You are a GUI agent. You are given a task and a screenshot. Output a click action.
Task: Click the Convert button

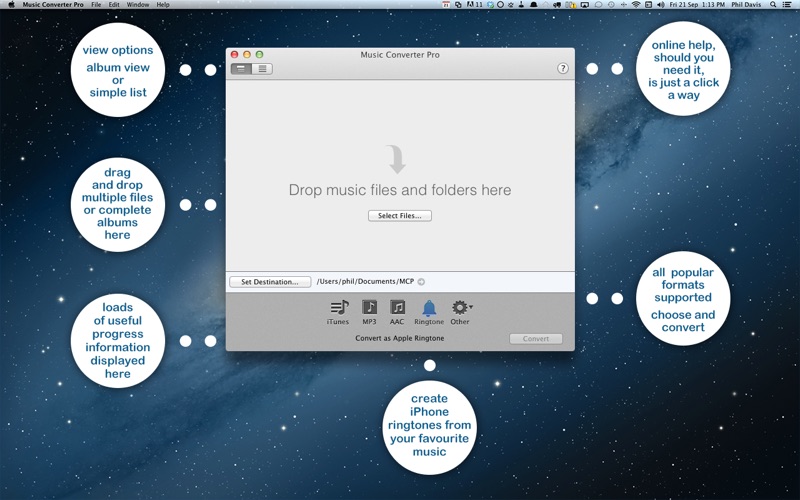(536, 339)
